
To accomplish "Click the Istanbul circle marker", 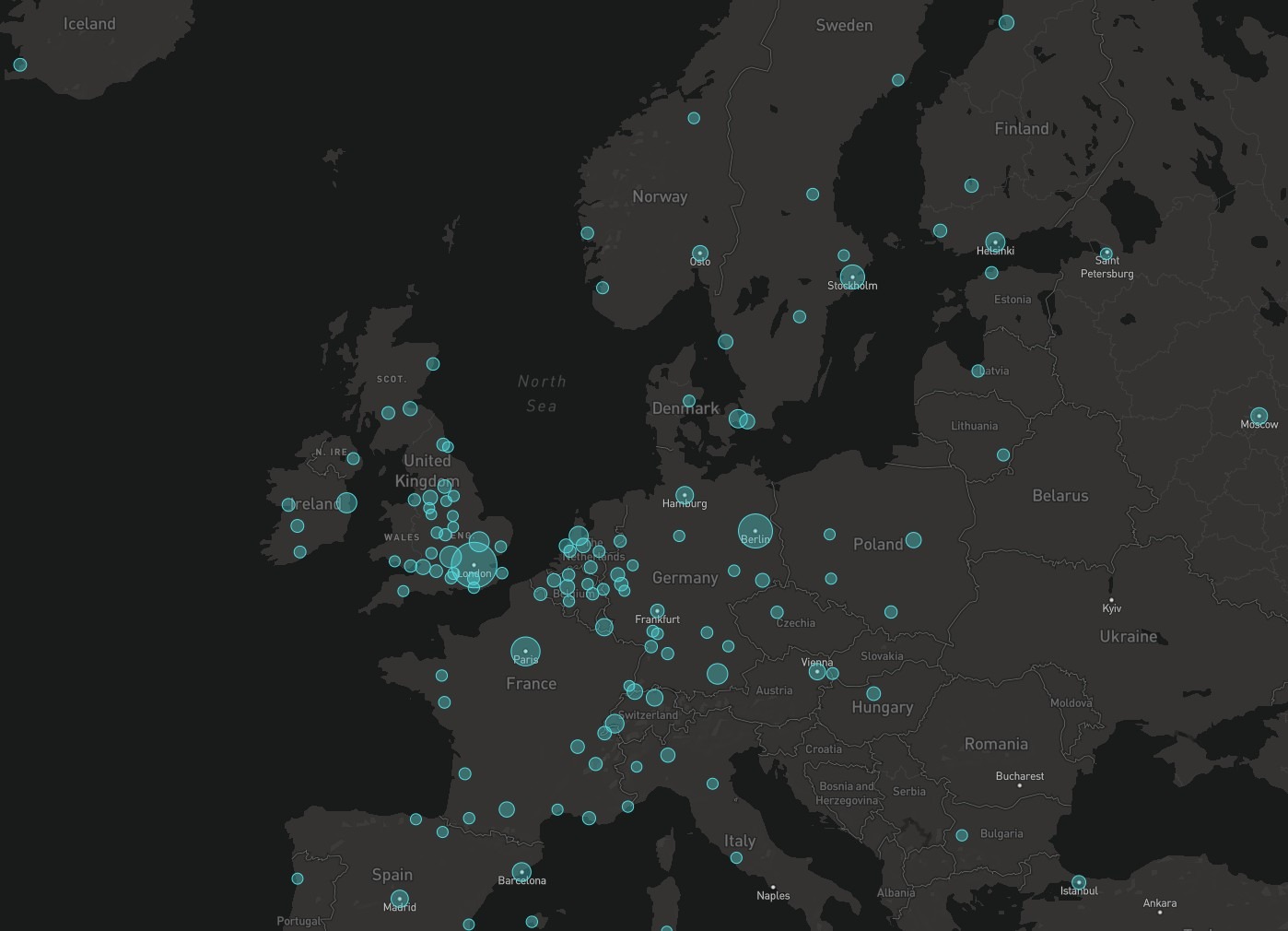I will 1079,882.
